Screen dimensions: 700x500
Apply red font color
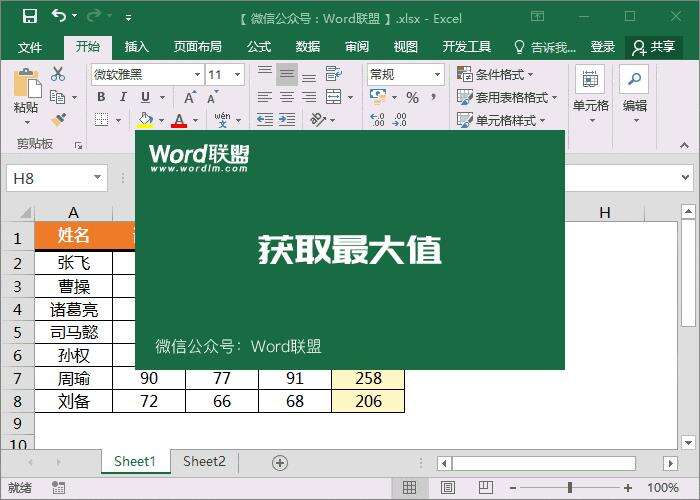[x=179, y=120]
